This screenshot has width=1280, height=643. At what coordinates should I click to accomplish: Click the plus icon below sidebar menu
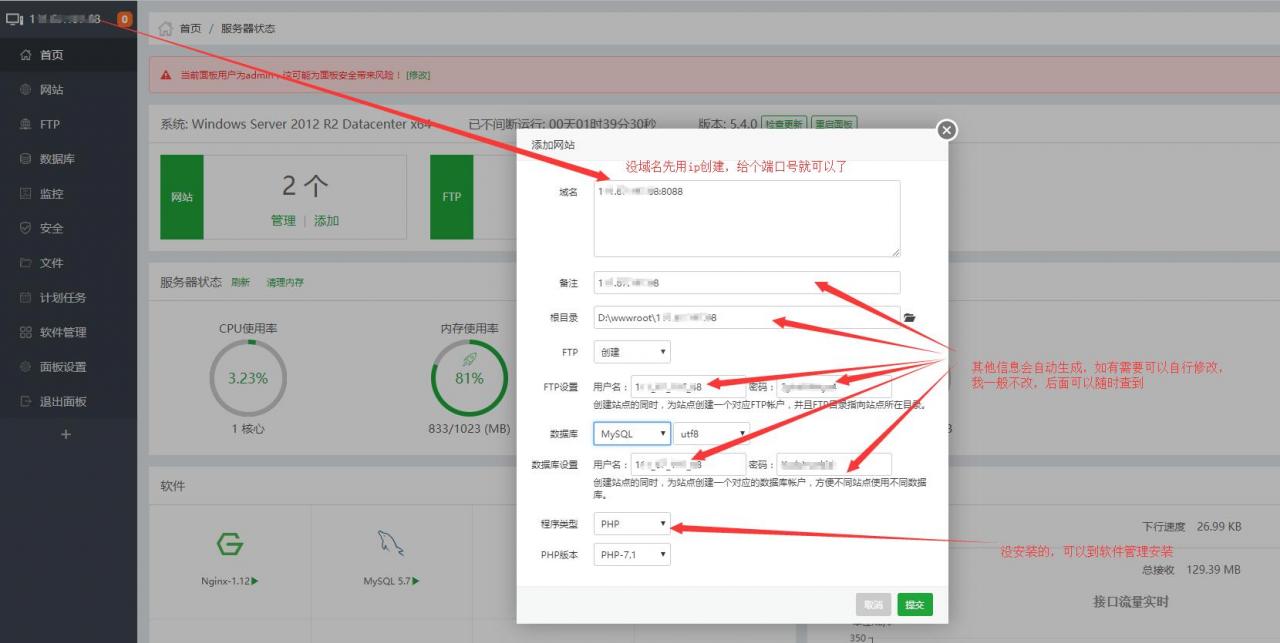click(x=66, y=434)
